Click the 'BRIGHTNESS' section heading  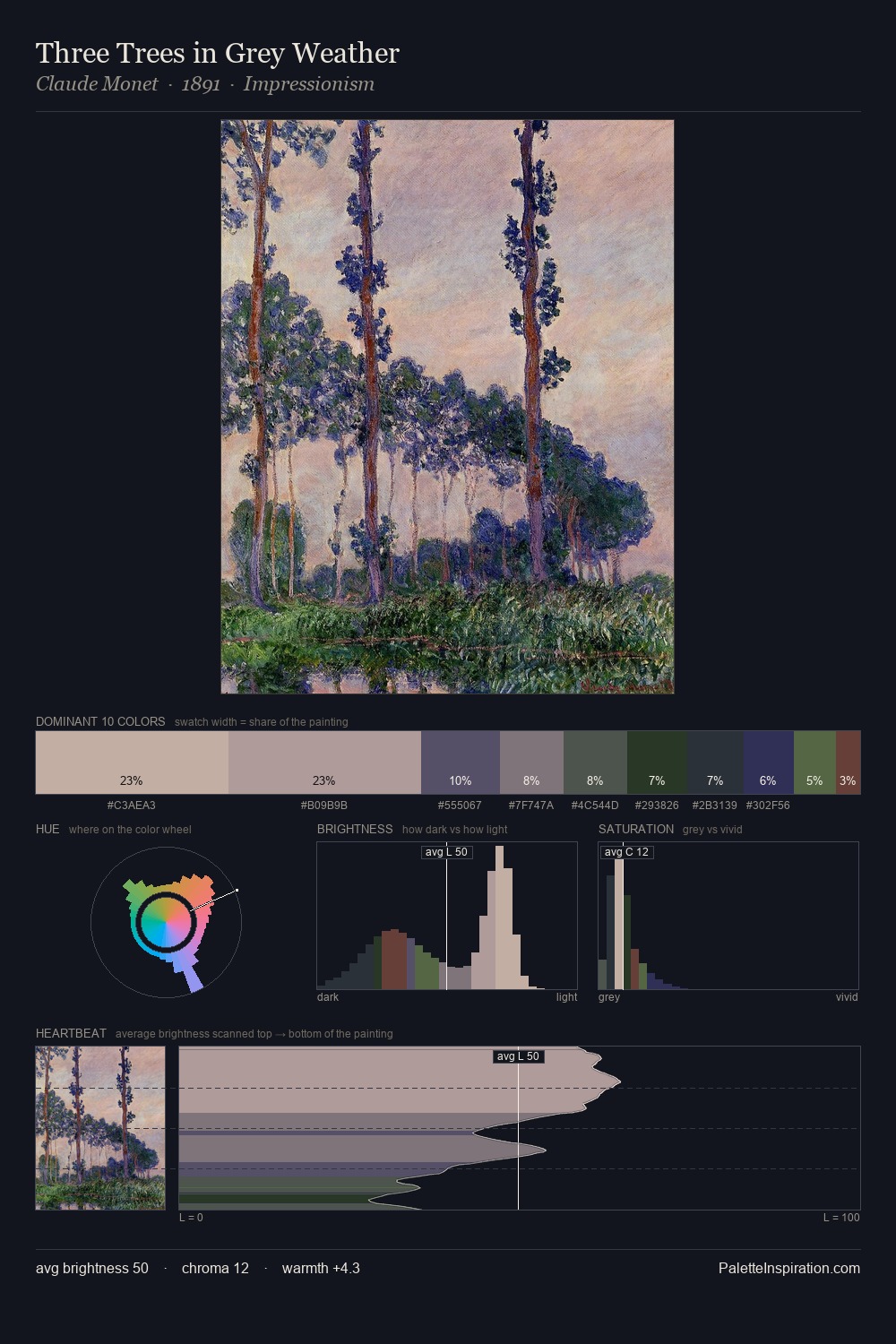tap(355, 829)
